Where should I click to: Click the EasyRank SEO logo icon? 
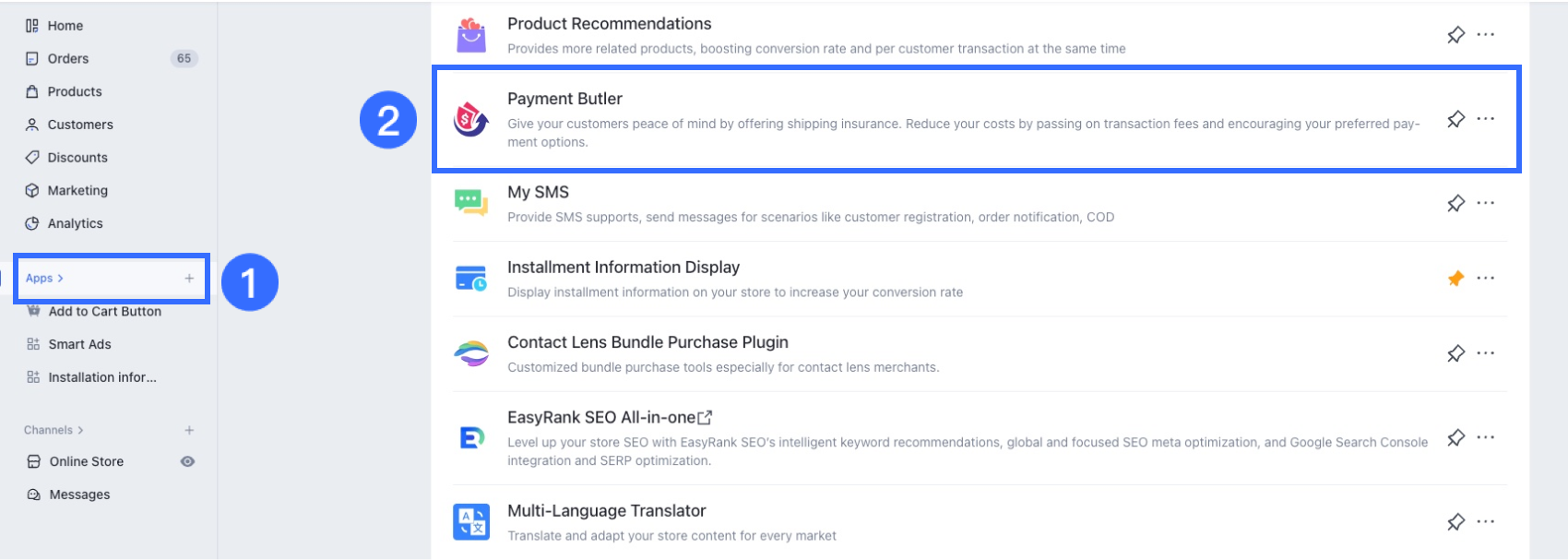click(471, 437)
